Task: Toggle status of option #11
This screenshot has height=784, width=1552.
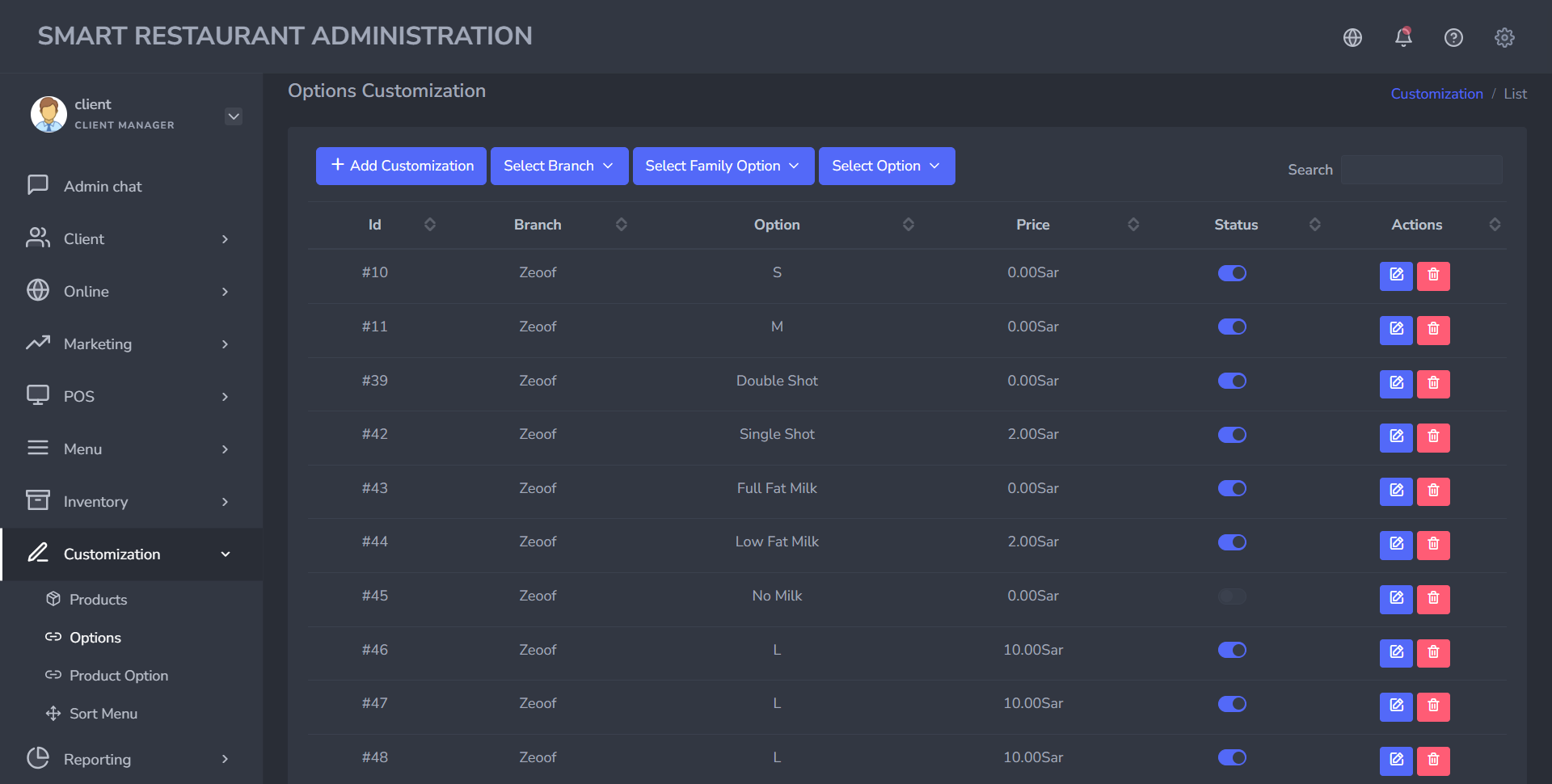Action: 1232,327
